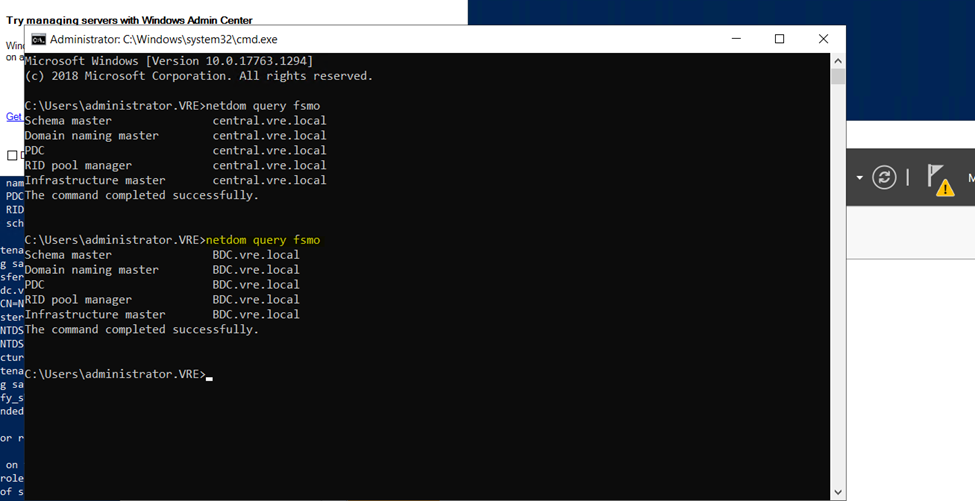Click the 'Schema master BDC.vre.local' output line

coord(162,255)
